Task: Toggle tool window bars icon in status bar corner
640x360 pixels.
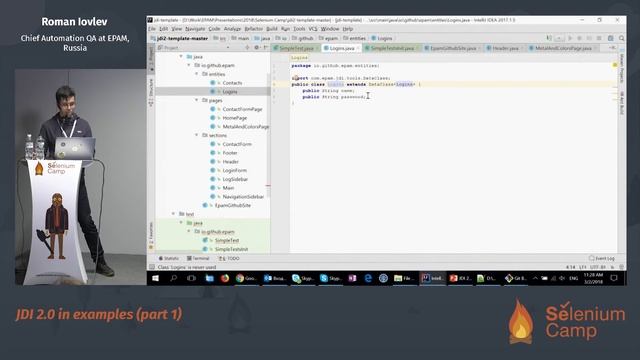Action: [x=152, y=267]
